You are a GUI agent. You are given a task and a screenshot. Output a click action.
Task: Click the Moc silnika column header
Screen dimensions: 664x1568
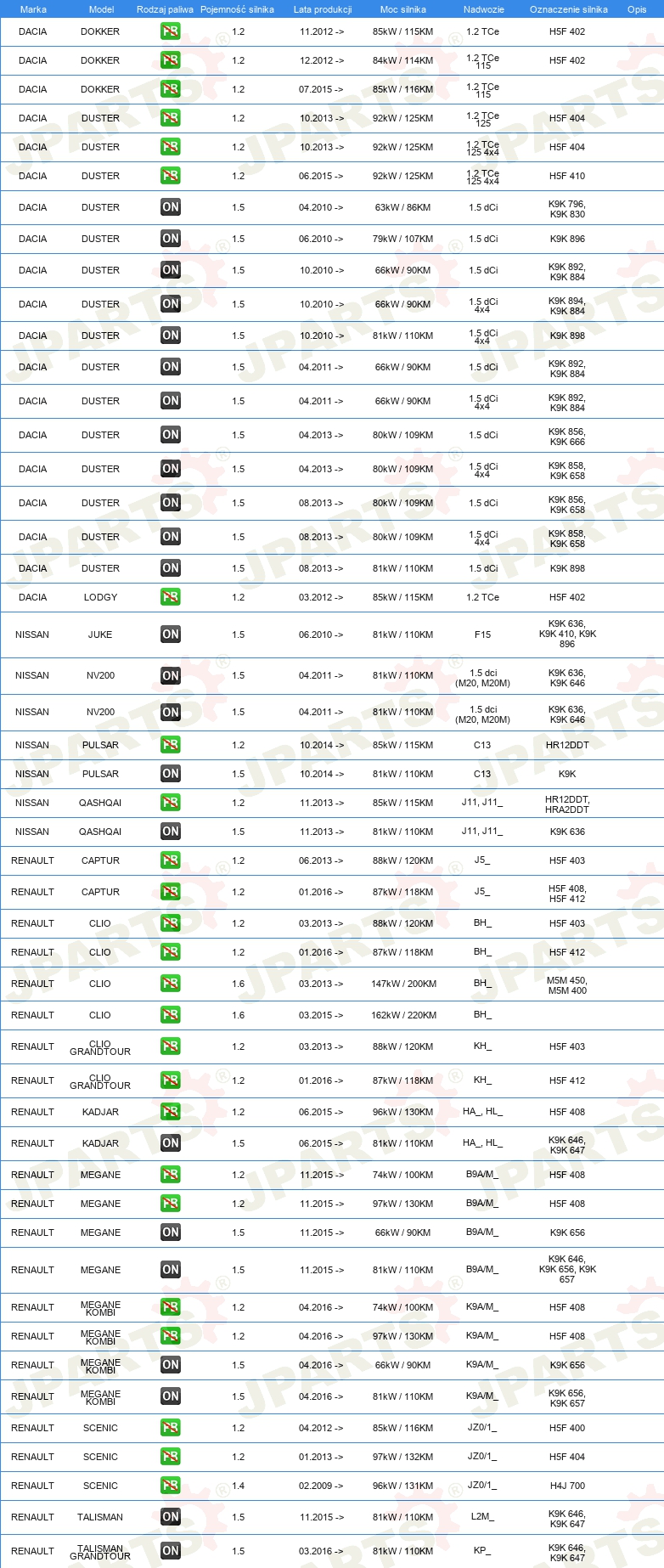pos(402,9)
